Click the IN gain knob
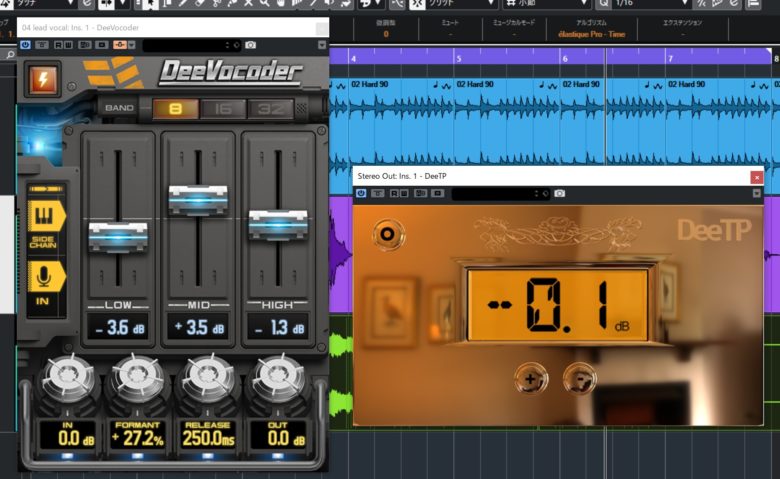The image size is (780, 479). pos(68,379)
